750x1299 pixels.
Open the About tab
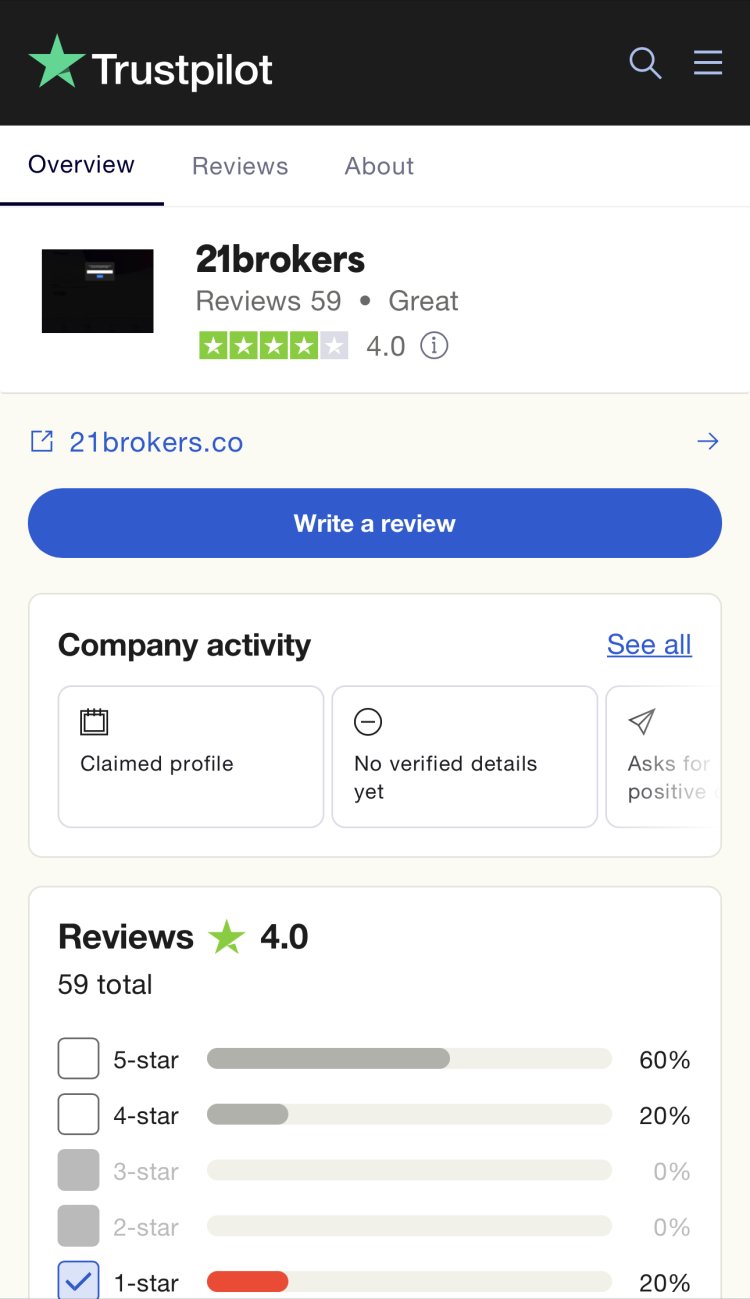coord(379,166)
